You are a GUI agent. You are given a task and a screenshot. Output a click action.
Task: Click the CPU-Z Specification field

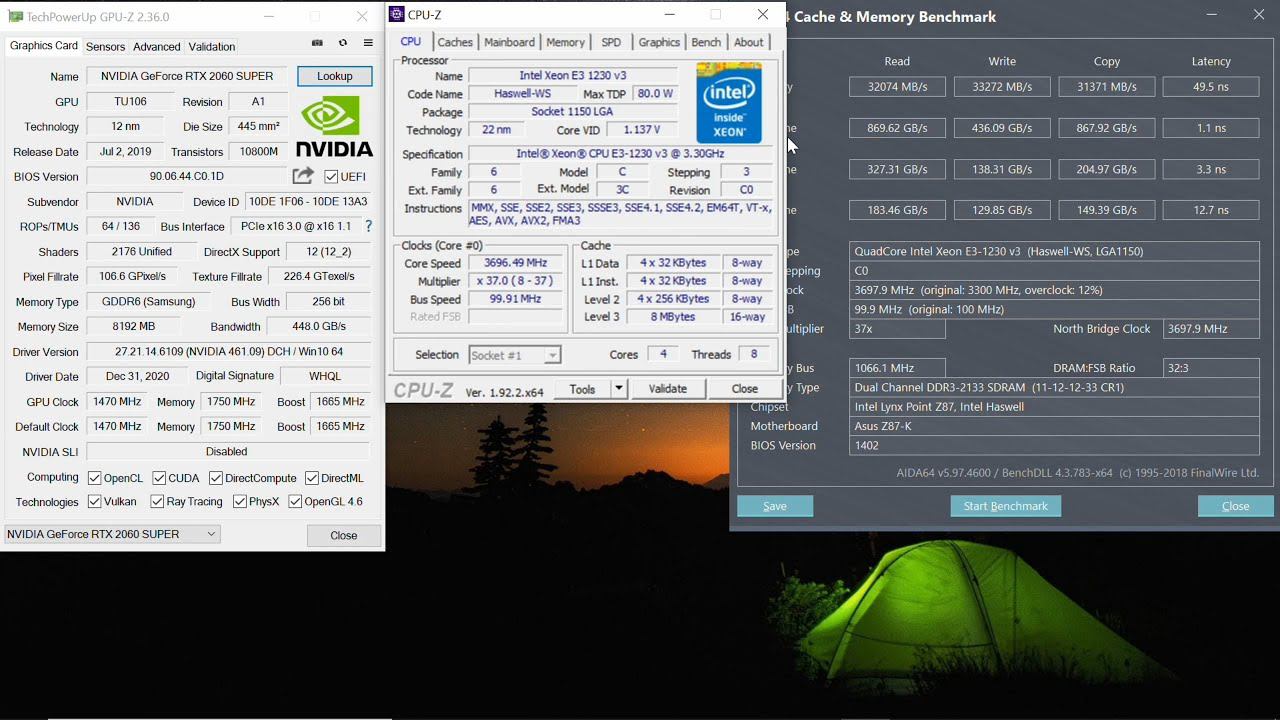[620, 154]
